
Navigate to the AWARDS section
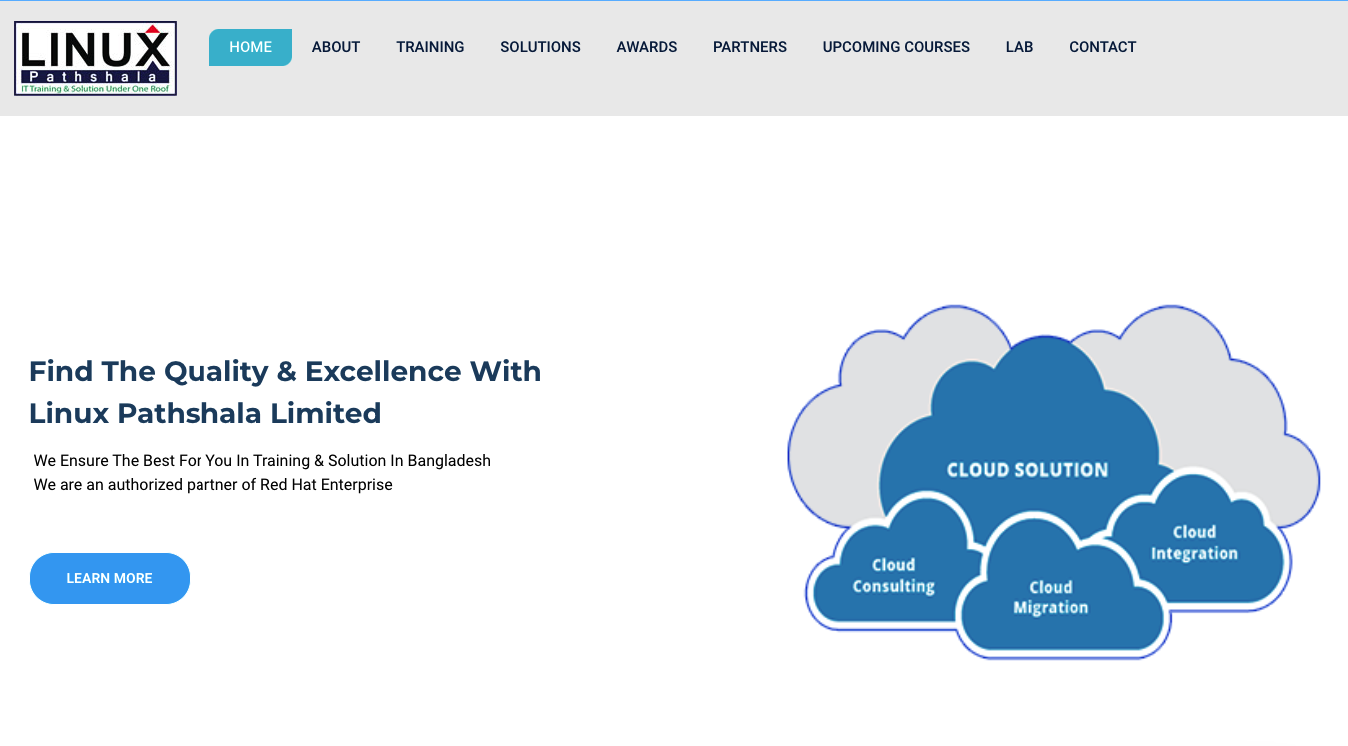coord(647,46)
